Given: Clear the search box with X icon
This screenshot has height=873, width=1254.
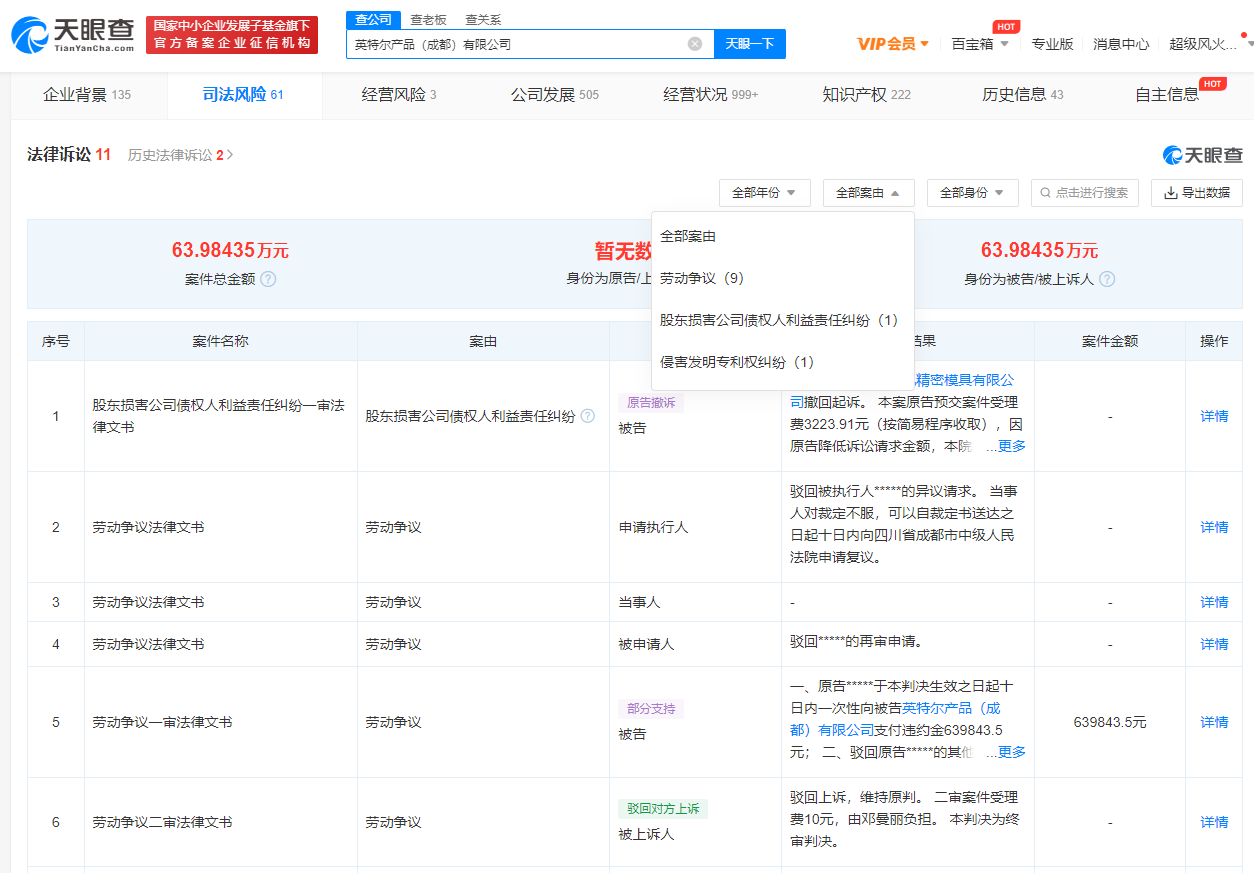Looking at the screenshot, I should click(x=695, y=44).
